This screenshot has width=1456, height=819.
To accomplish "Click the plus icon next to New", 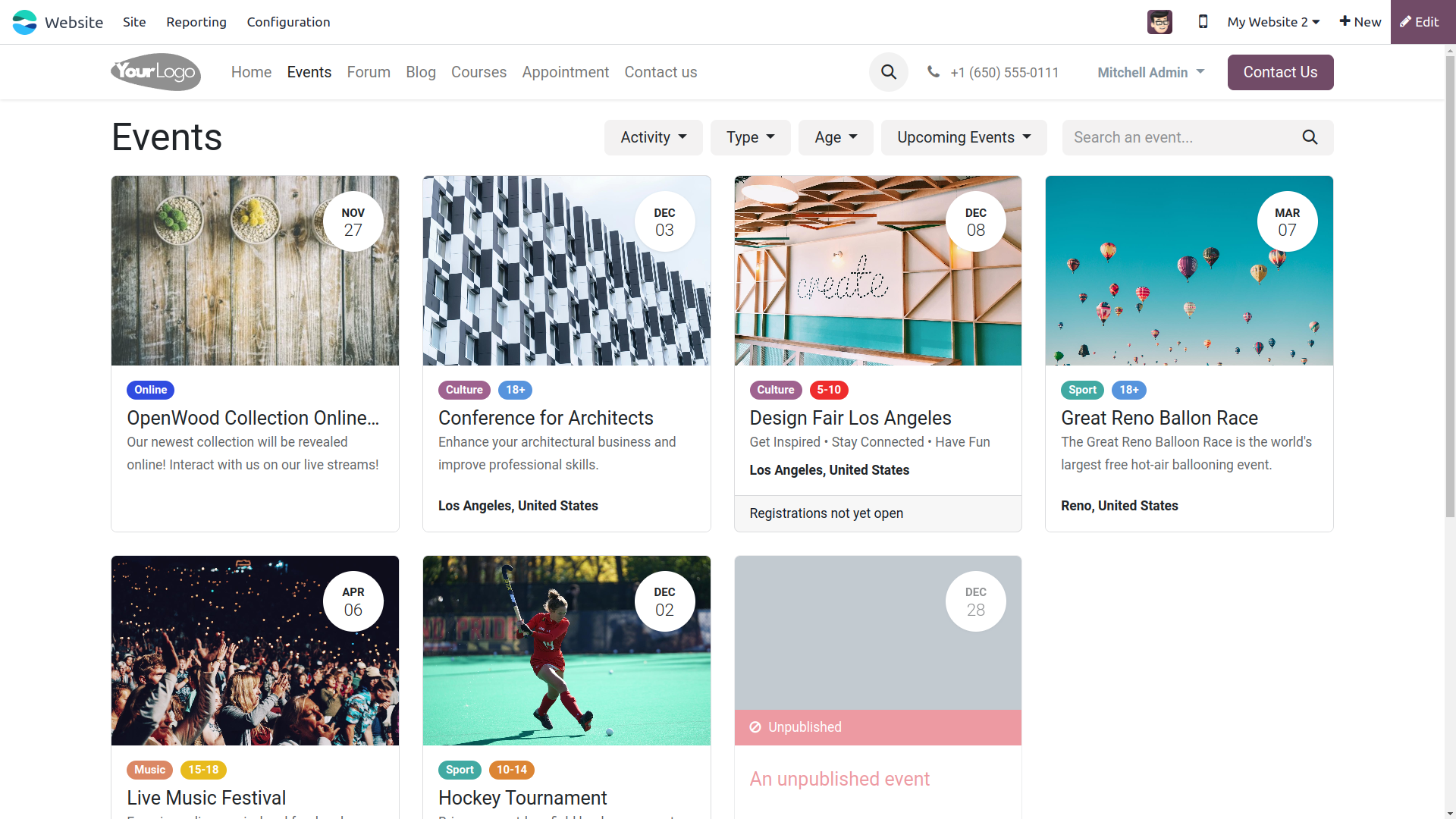I will click(x=1343, y=22).
